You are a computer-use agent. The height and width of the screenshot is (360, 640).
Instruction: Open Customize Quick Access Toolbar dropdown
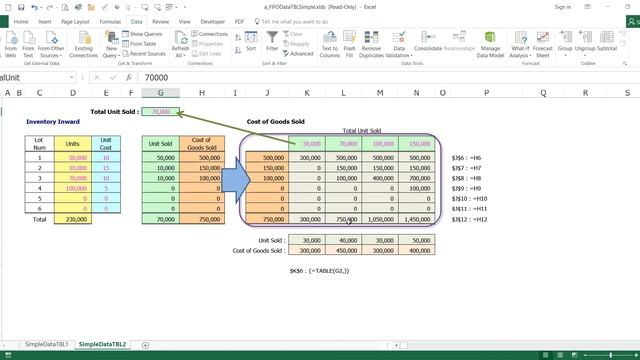click(184, 7)
